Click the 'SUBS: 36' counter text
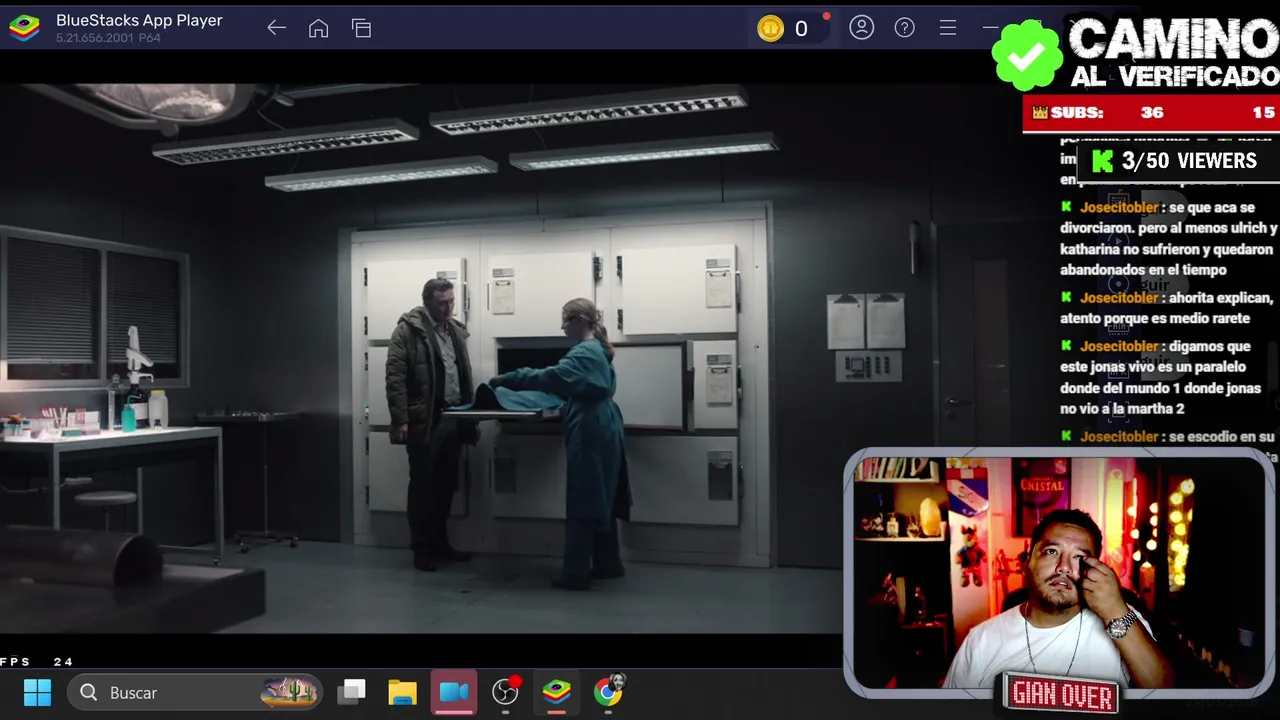 tap(1107, 113)
